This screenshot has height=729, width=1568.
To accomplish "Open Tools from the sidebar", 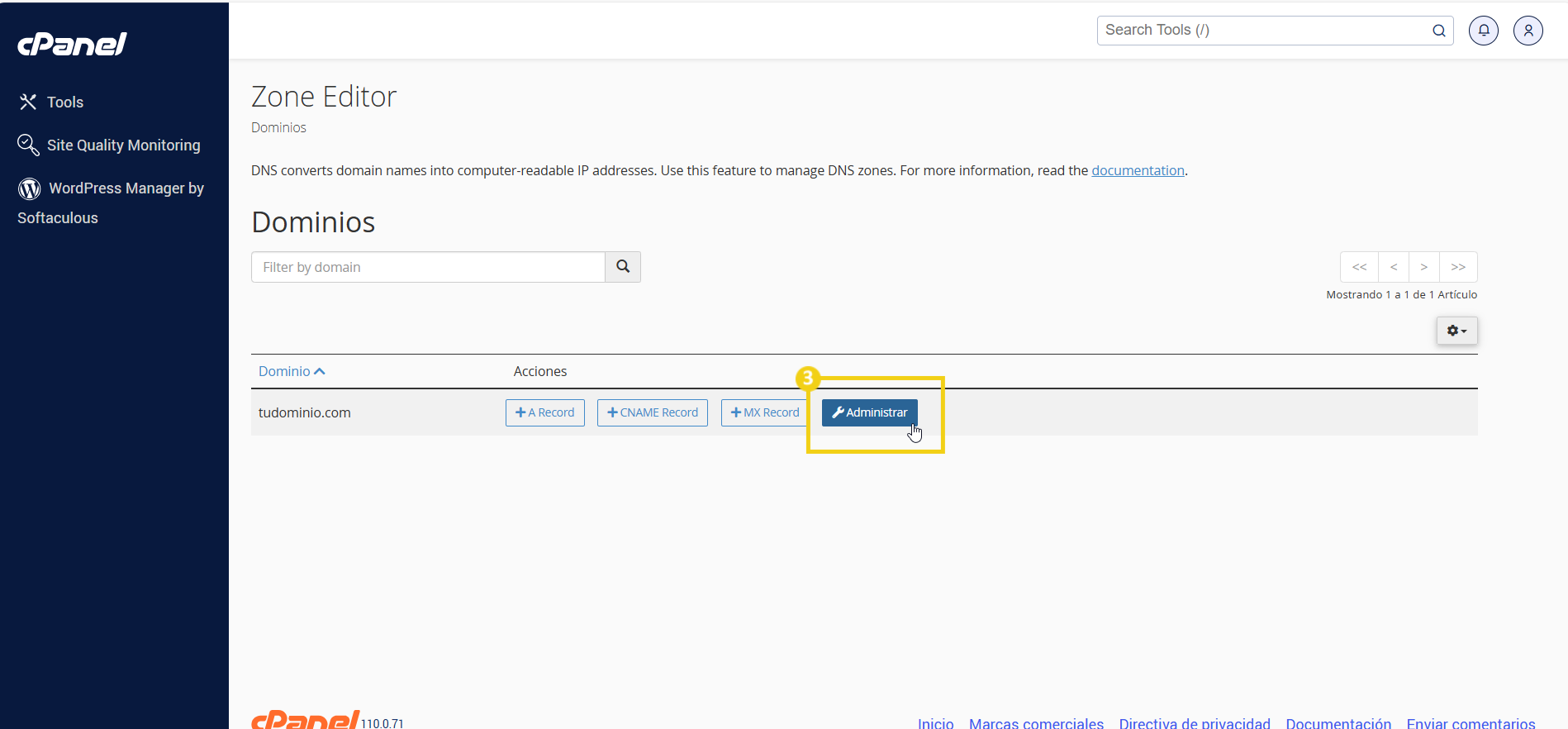I will 51,102.
